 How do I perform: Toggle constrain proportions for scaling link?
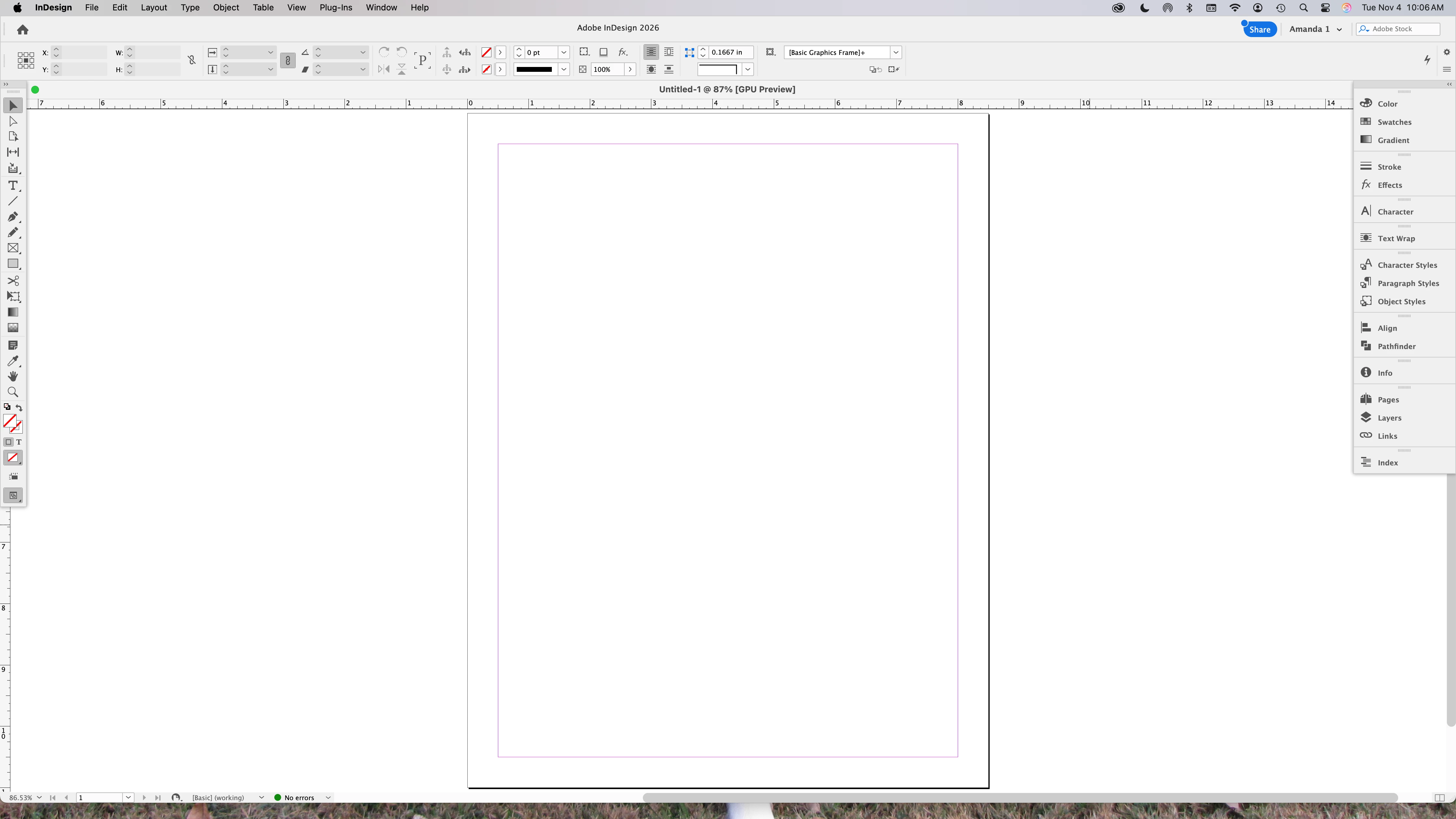point(288,60)
